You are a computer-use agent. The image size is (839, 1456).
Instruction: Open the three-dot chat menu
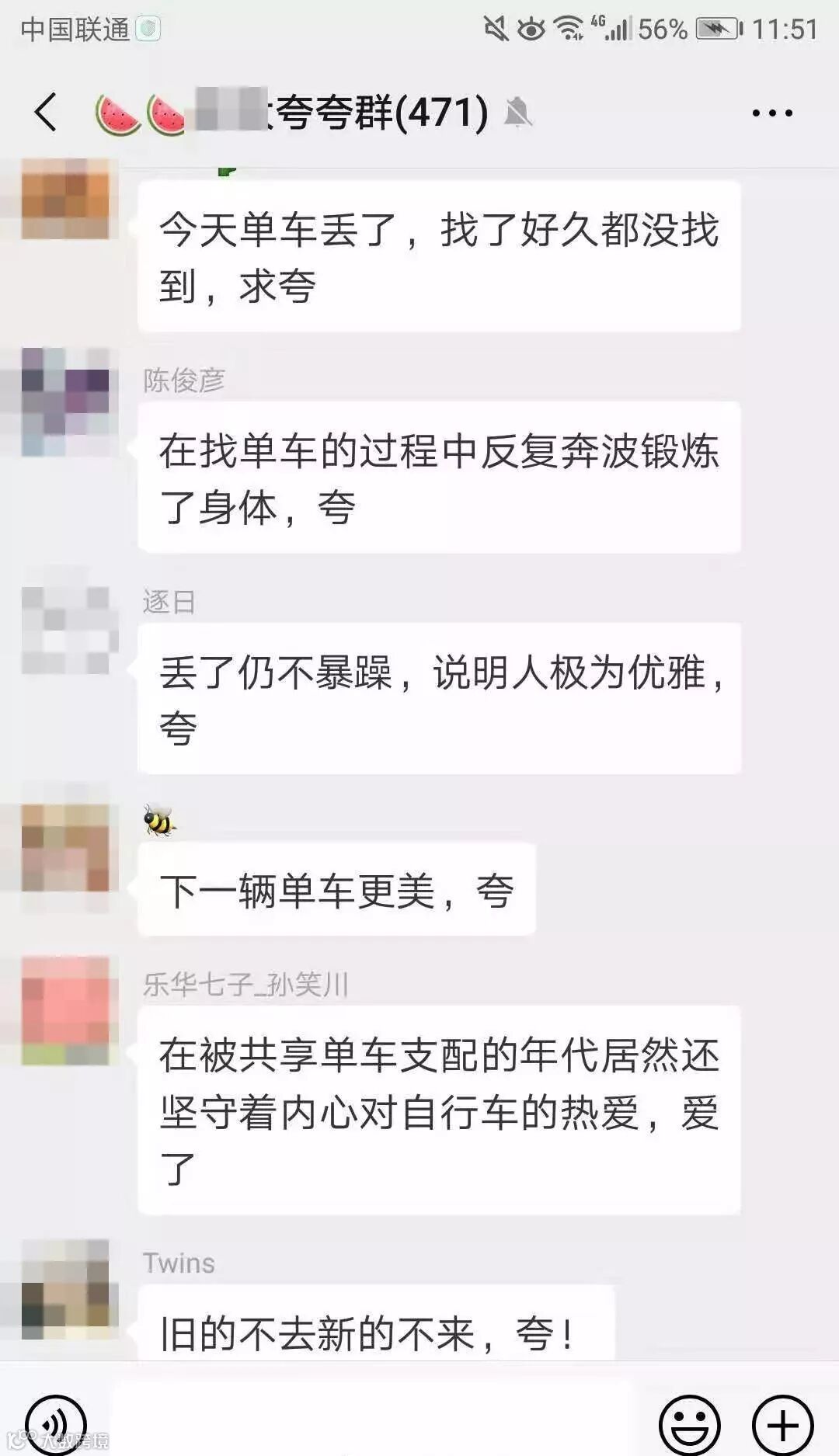tap(772, 113)
